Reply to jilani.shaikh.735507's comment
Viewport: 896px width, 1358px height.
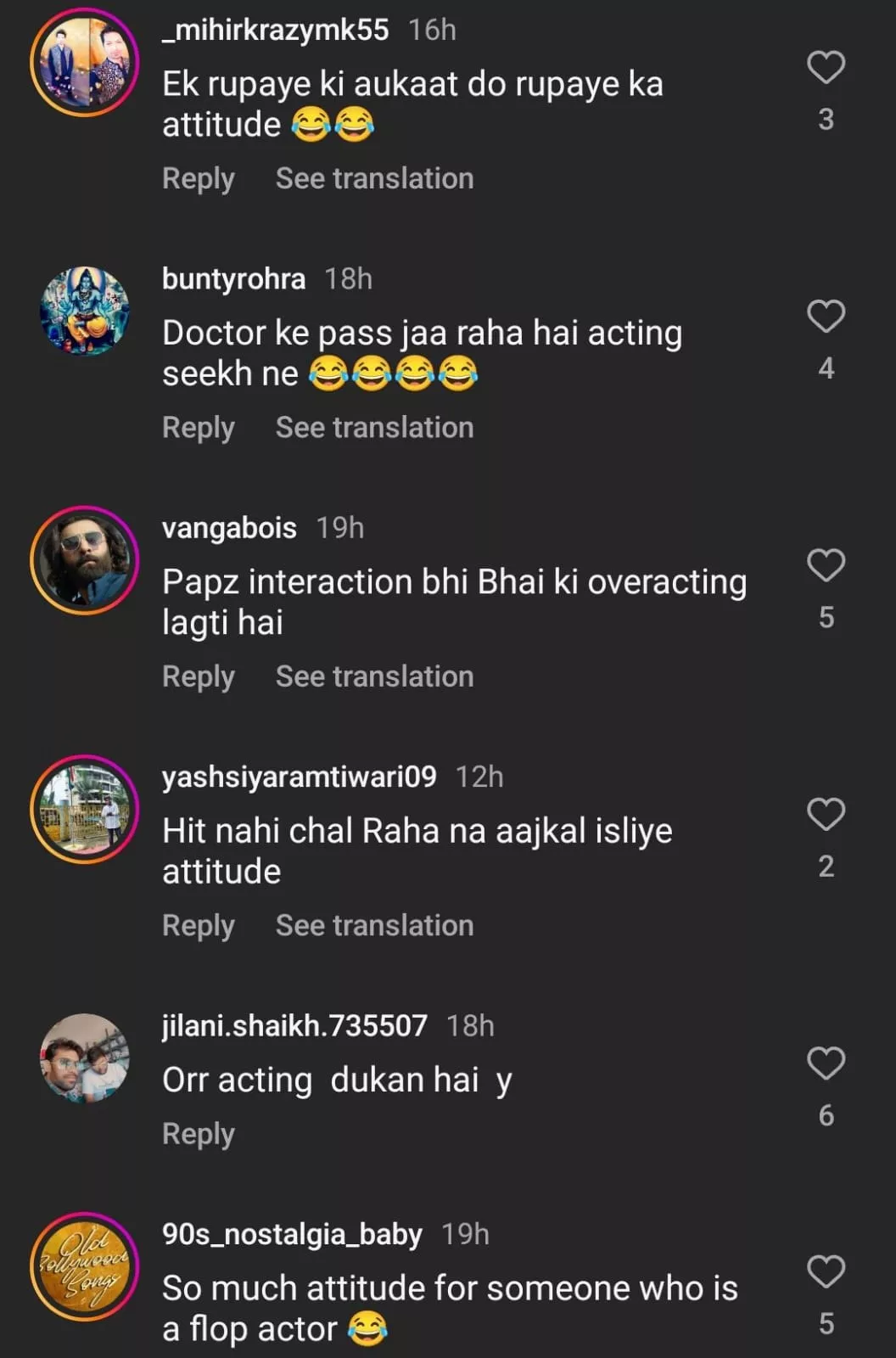(199, 1134)
